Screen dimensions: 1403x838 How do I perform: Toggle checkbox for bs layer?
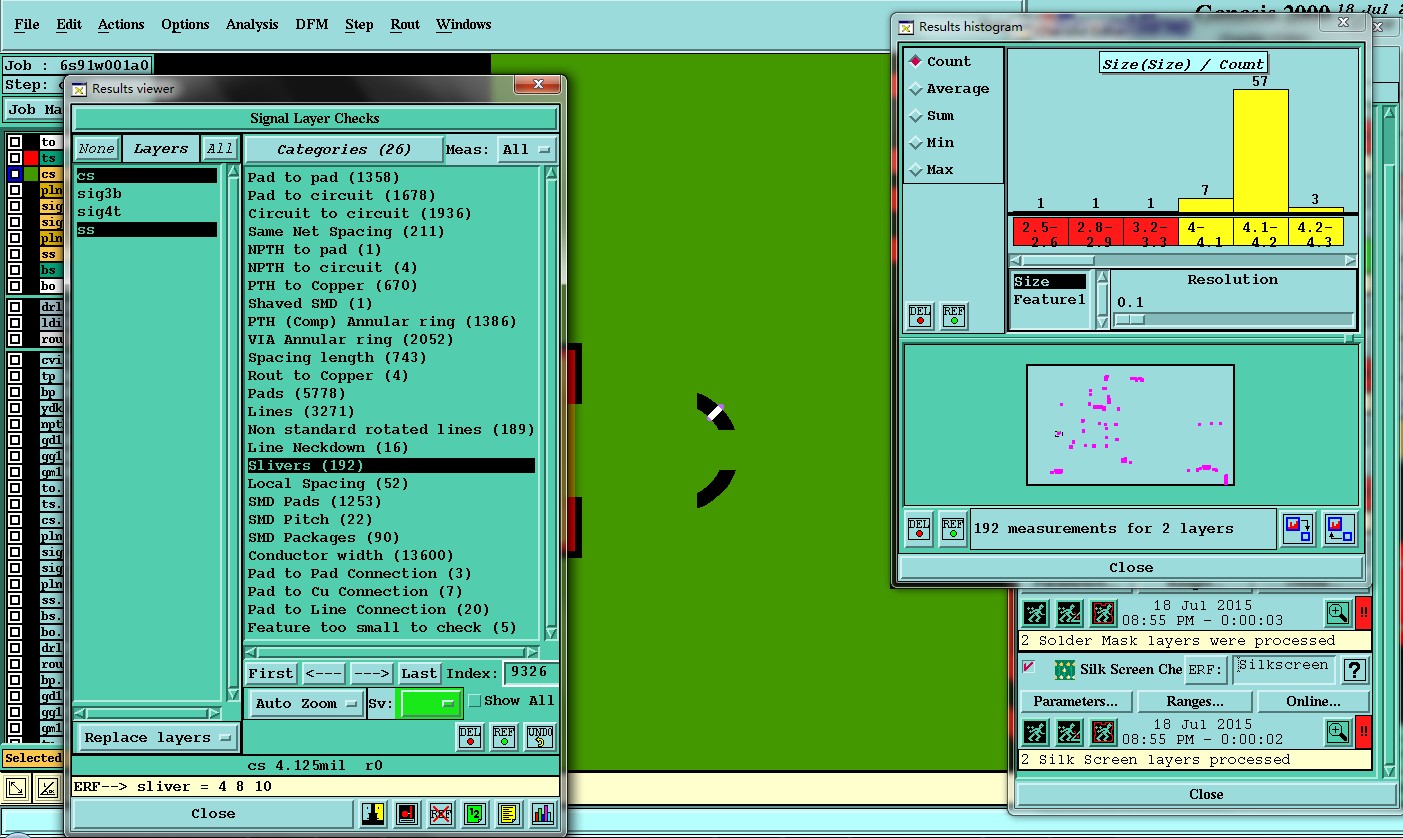point(15,270)
